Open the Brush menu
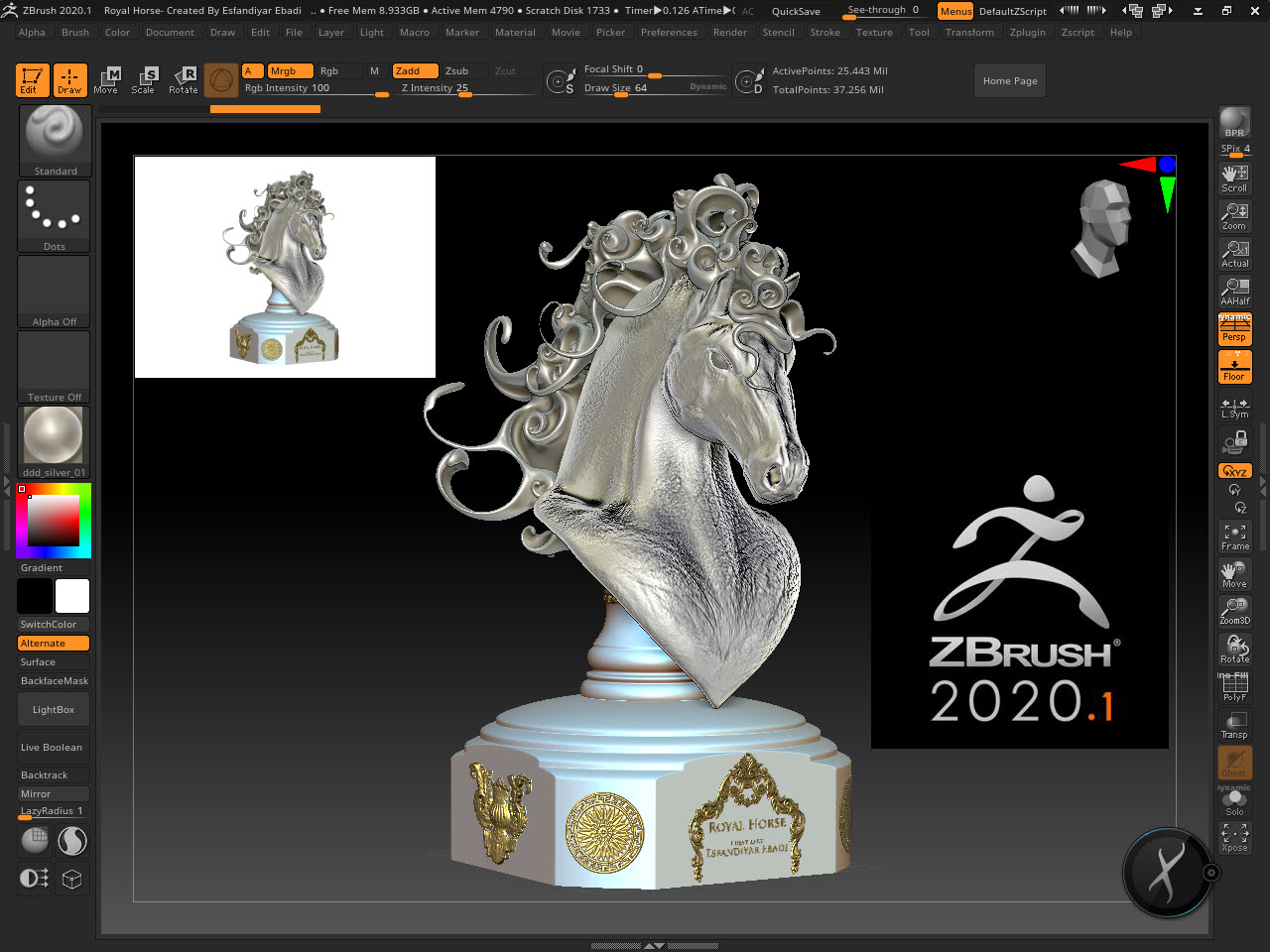 pyautogui.click(x=75, y=33)
